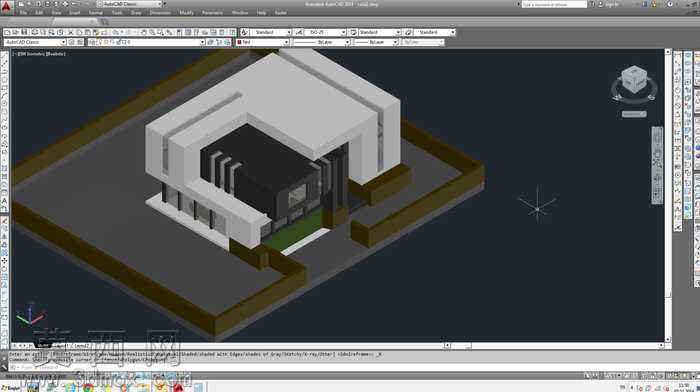Open the File menu
Image resolution: width=700 pixels, height=392 pixels.
point(23,13)
